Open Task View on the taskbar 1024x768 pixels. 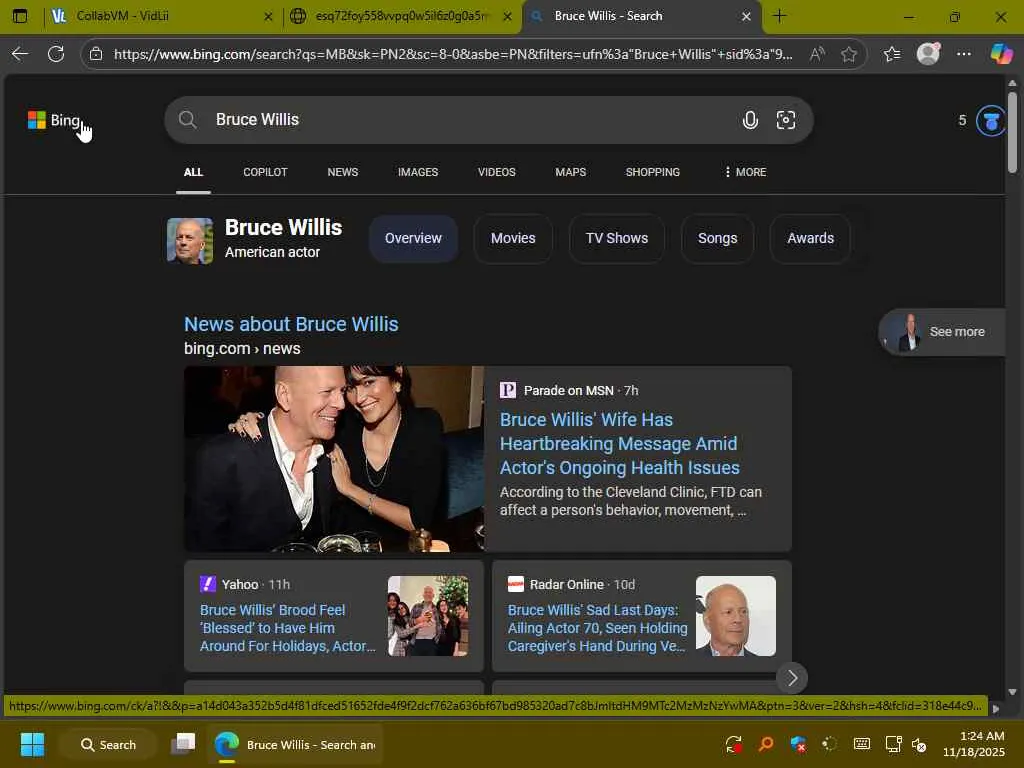(183, 744)
